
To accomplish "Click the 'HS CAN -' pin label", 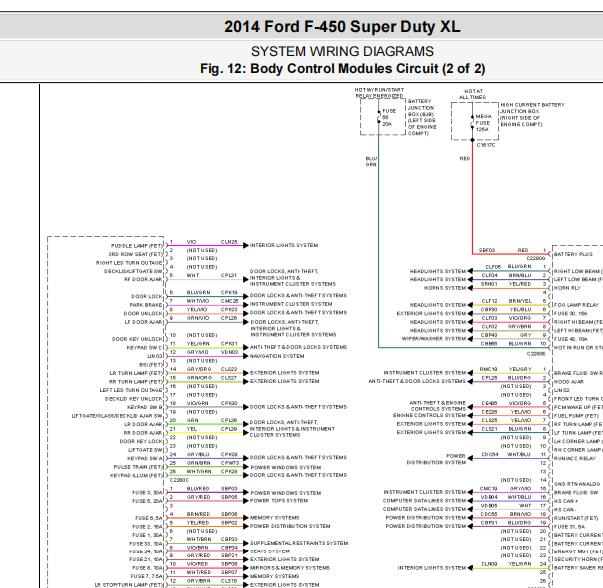I will [x=565, y=510].
